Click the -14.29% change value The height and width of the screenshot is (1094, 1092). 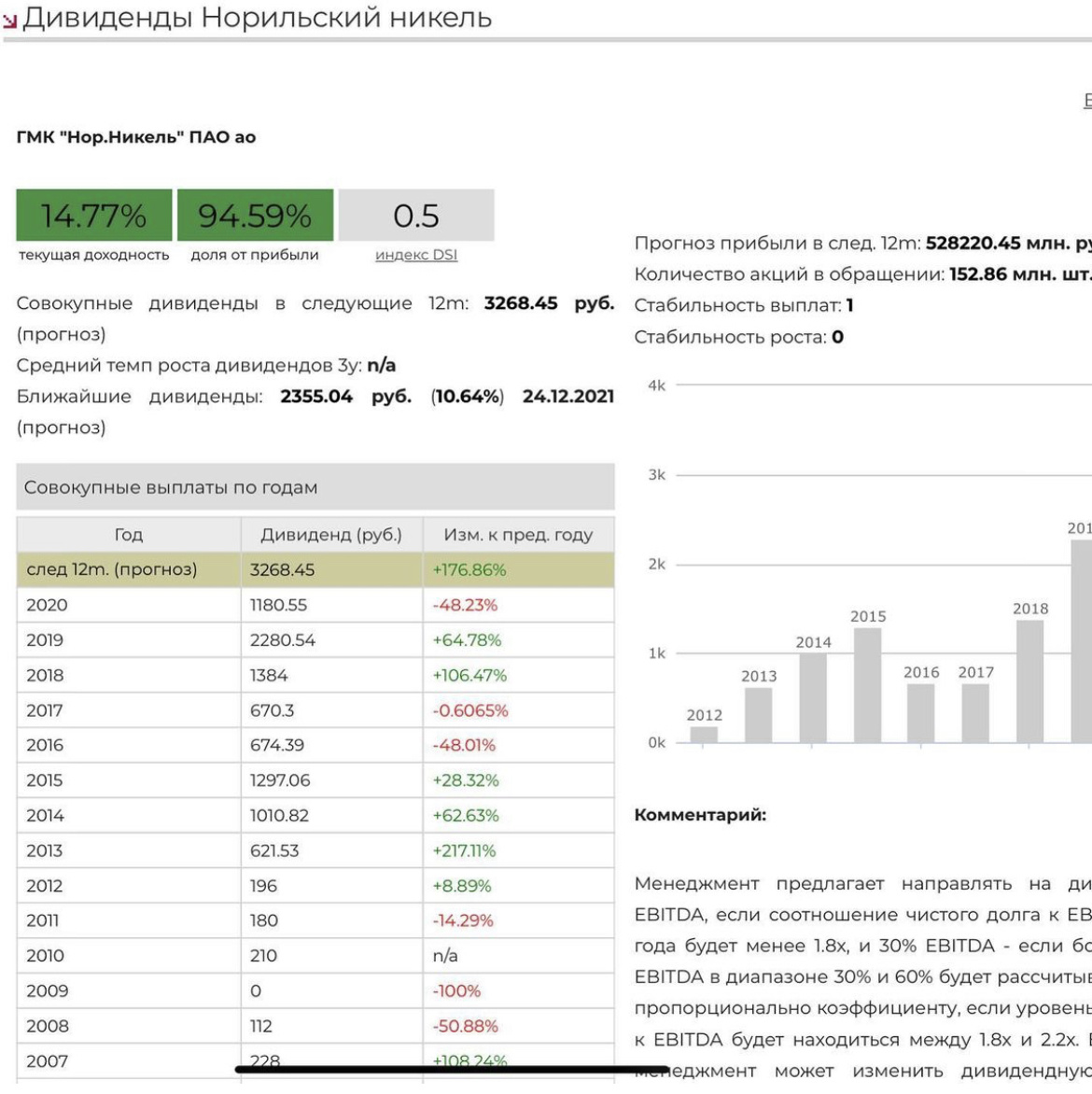pos(463,920)
